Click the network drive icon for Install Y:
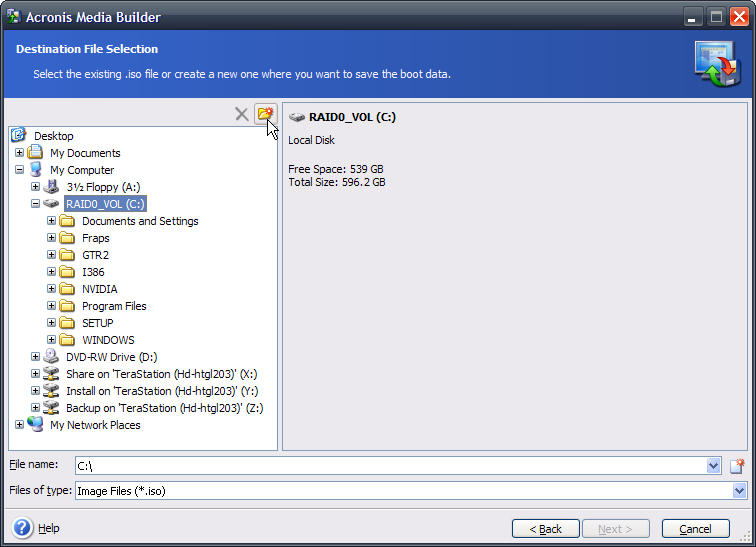 click(x=51, y=391)
